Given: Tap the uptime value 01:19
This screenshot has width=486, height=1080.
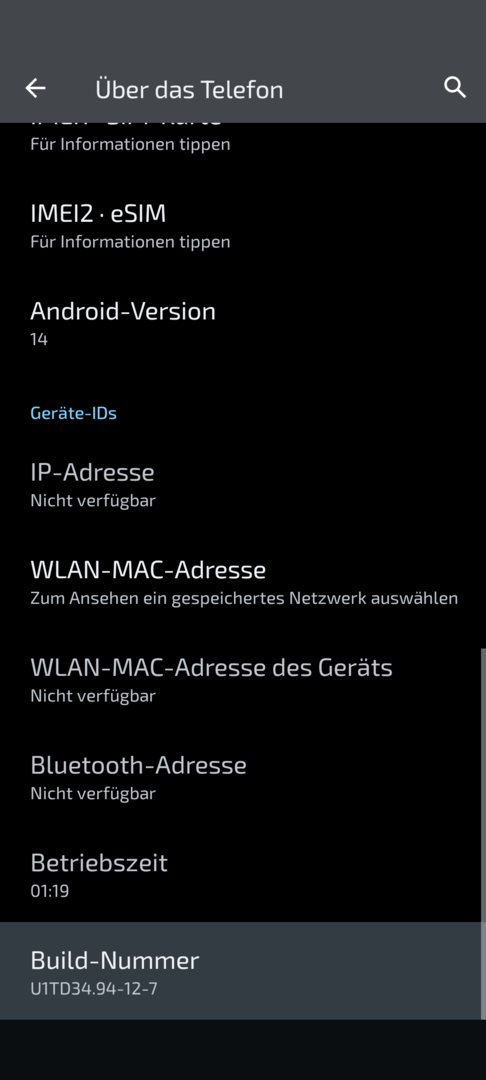Looking at the screenshot, I should click(50, 891).
